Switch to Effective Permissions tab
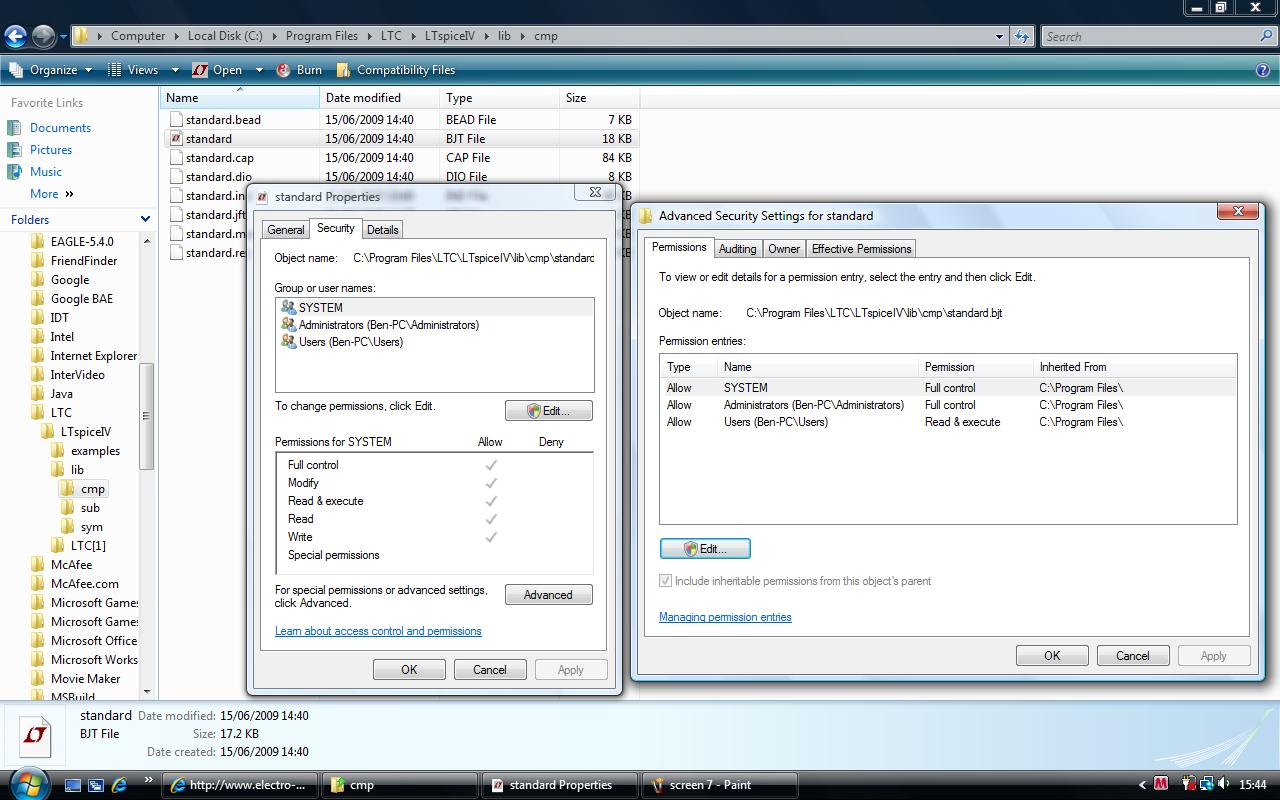 861,249
